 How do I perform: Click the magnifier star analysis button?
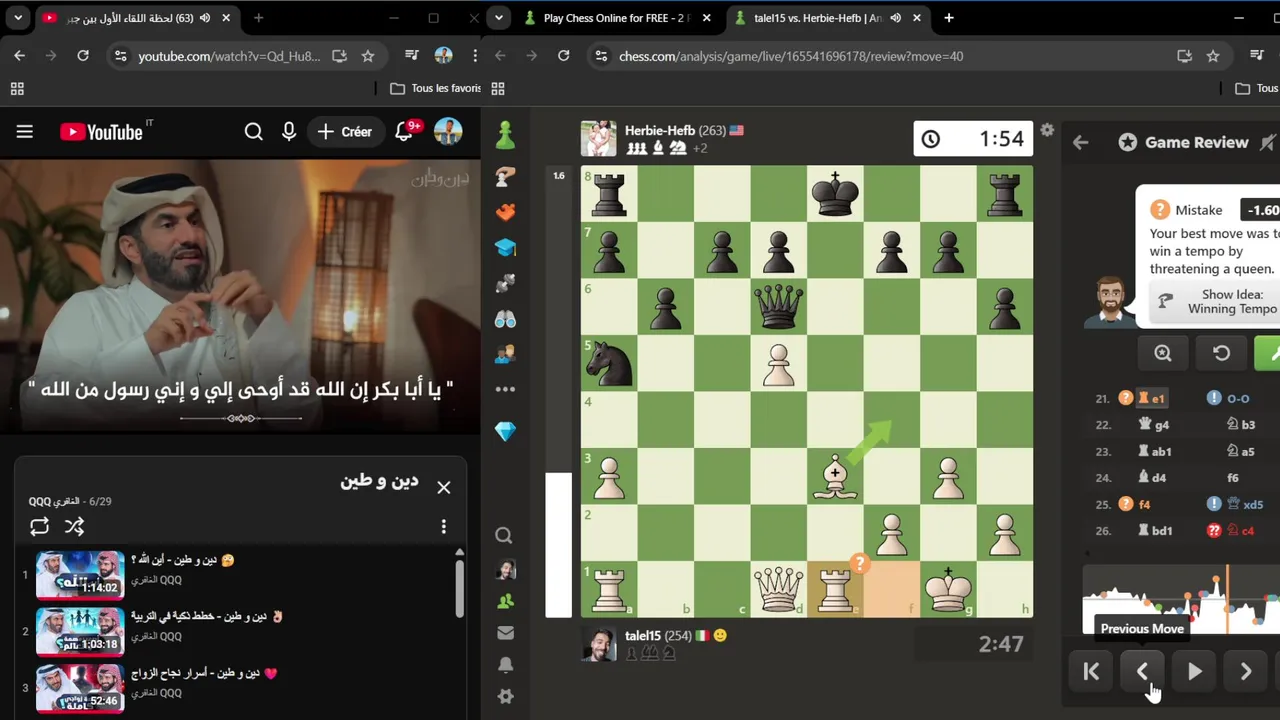(1162, 353)
